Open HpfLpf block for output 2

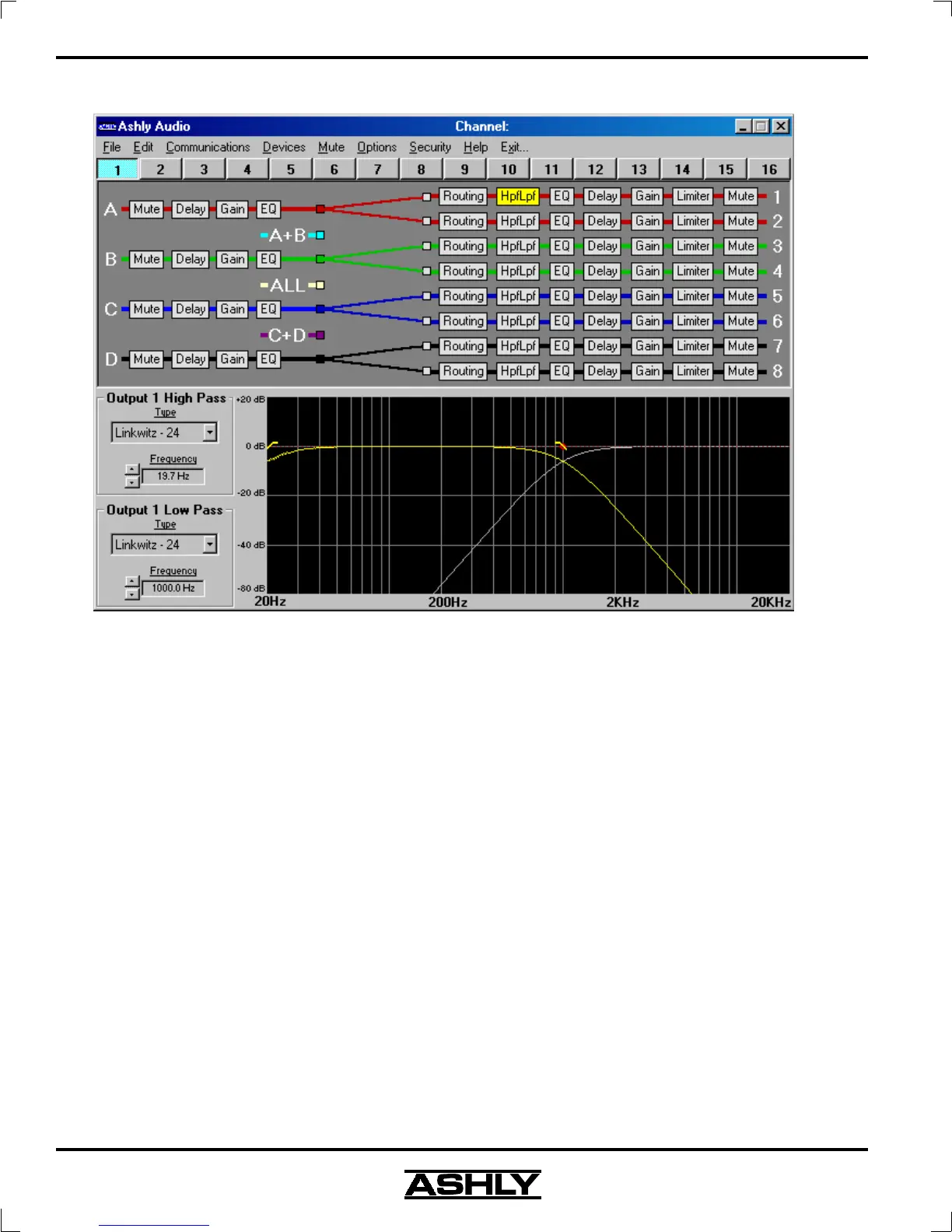519,222
